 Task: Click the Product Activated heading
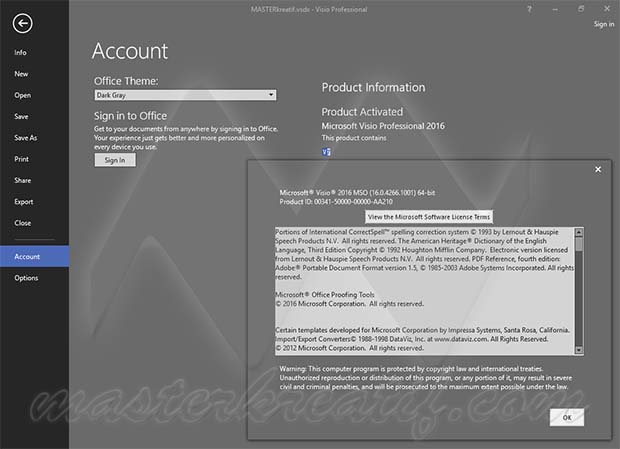tap(362, 112)
